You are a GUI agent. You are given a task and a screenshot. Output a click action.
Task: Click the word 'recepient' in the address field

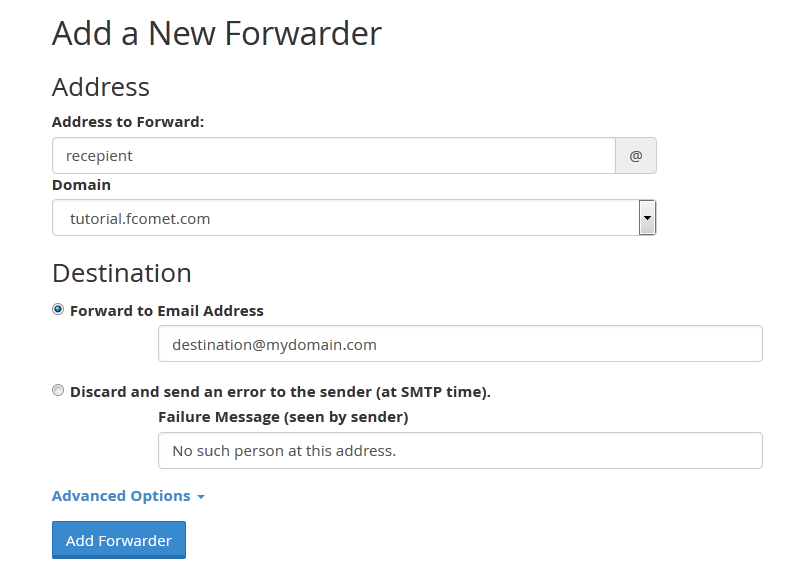(x=99, y=156)
